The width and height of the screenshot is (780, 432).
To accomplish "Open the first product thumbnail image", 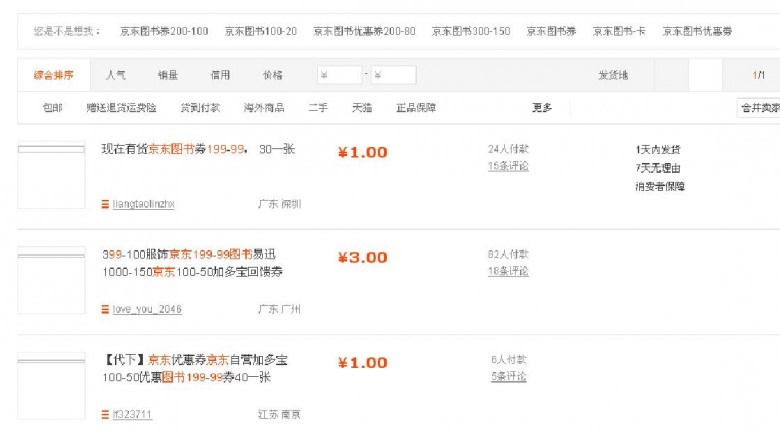I will coord(51,176).
